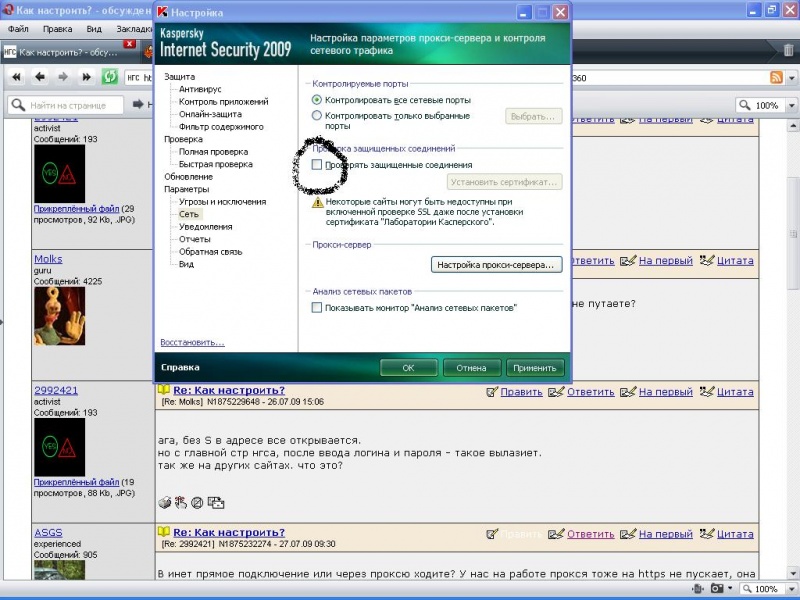Click the browser back arrow button

pos(40,77)
